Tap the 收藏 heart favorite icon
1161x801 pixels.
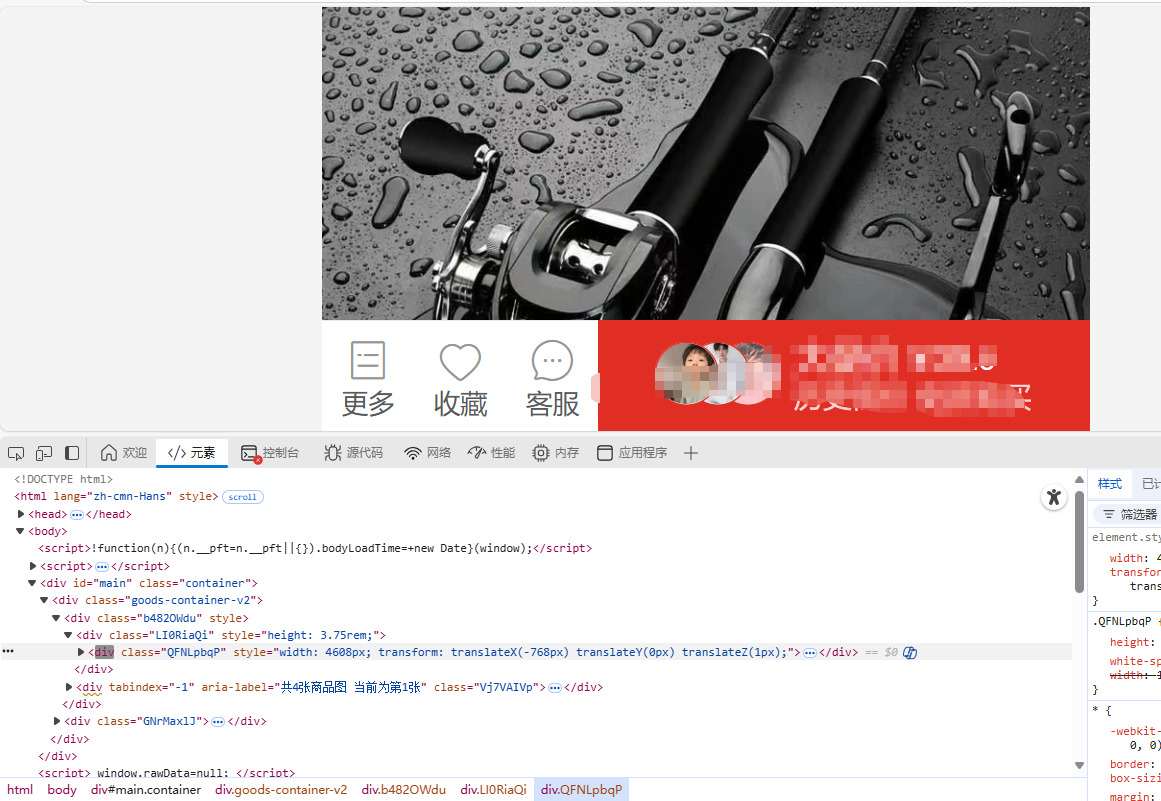(461, 379)
